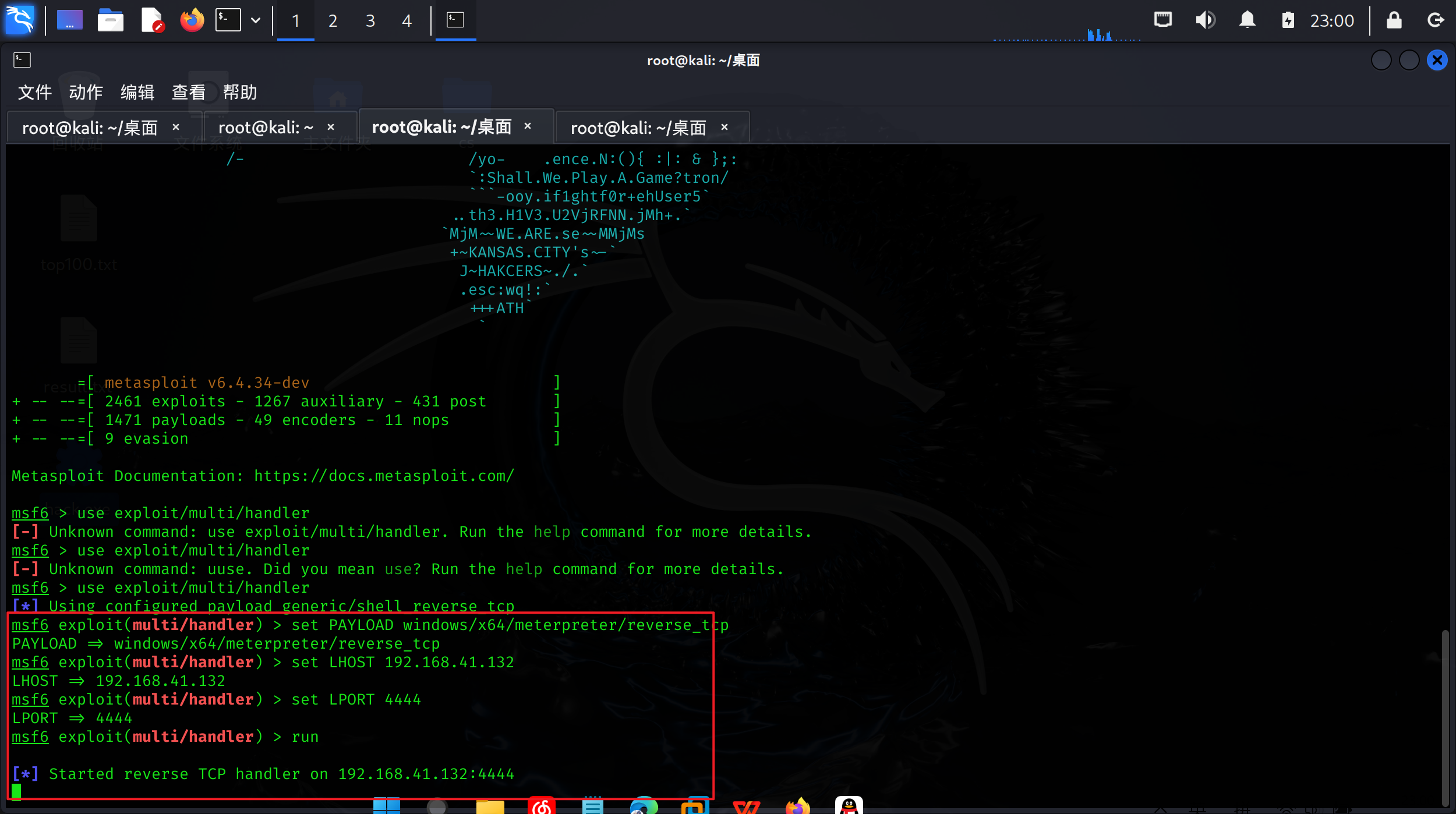Open the file manager panel icon

110,20
